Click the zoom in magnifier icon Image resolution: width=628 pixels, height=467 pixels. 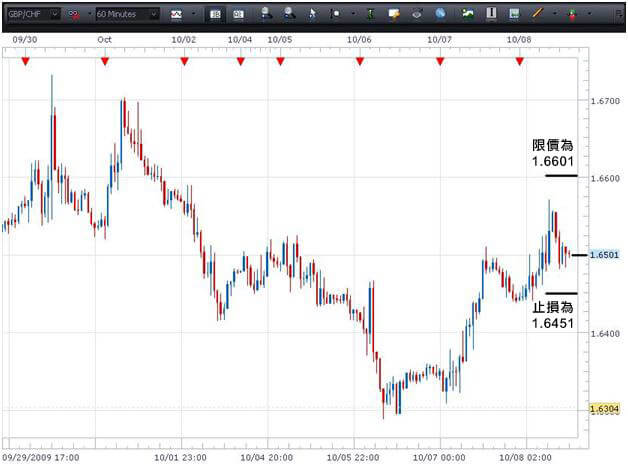click(x=266, y=14)
